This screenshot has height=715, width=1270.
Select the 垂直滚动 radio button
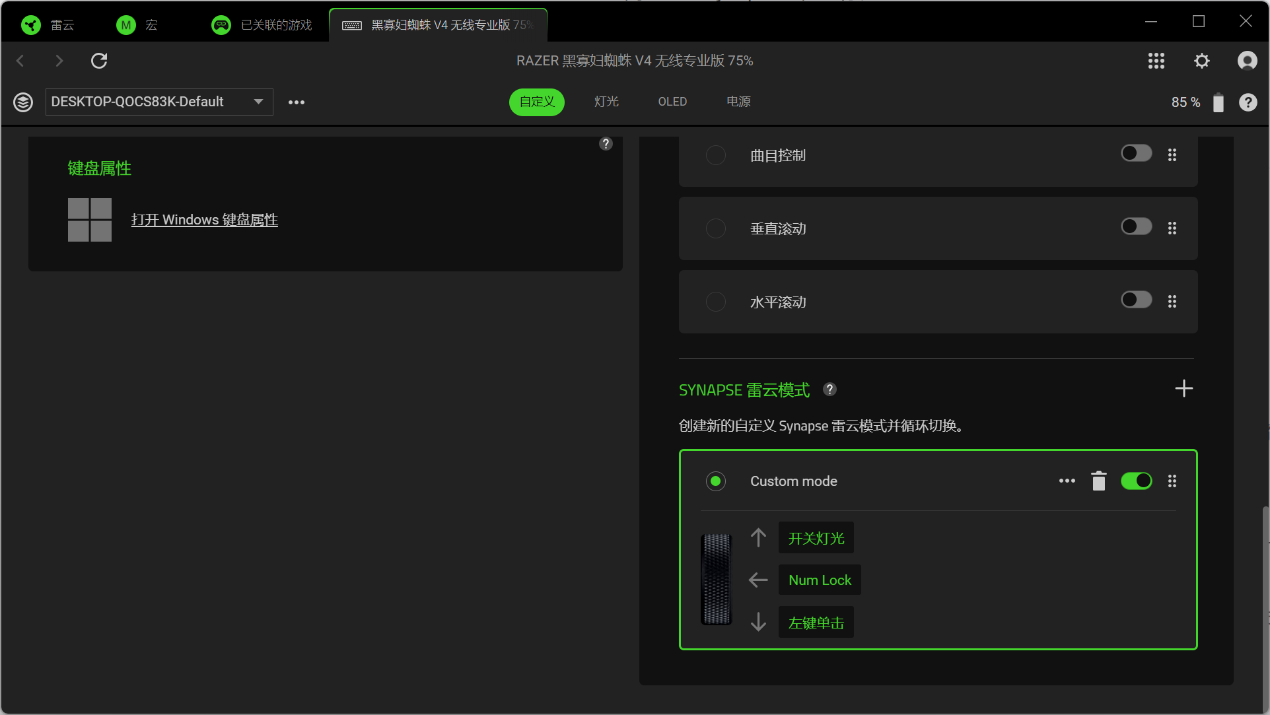click(x=716, y=228)
